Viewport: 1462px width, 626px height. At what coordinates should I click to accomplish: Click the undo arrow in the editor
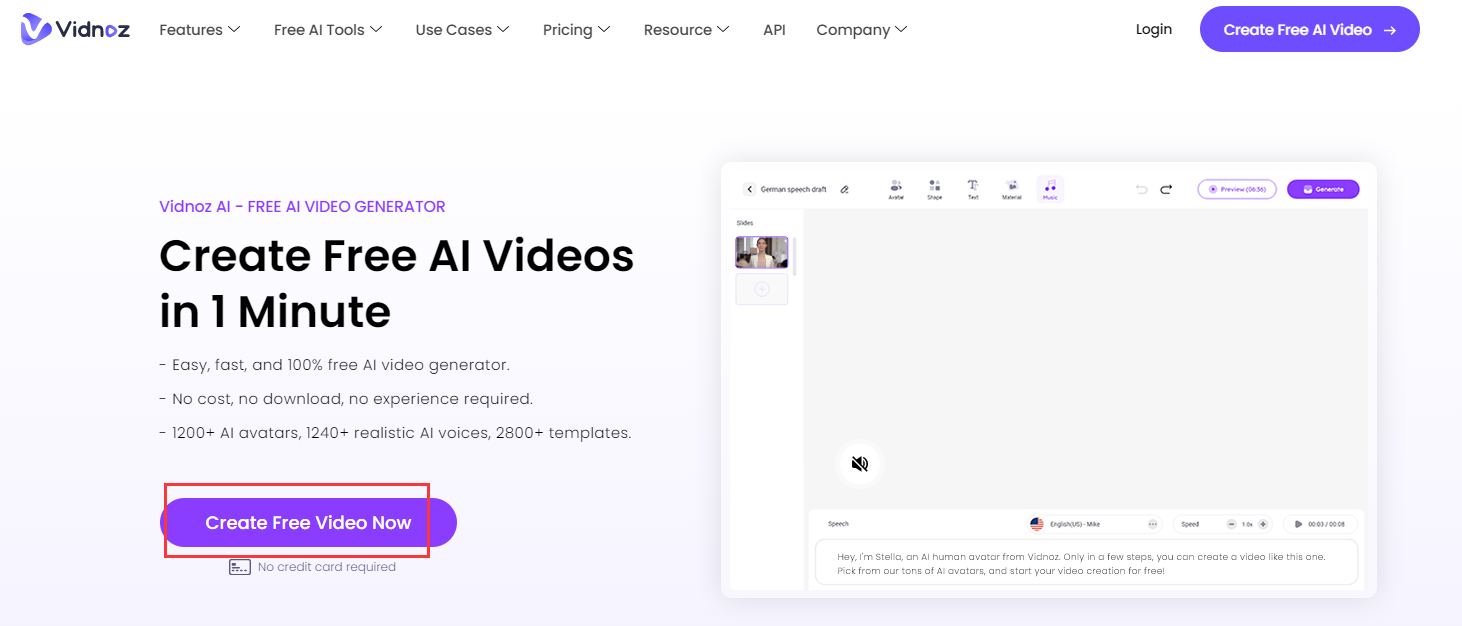[1142, 189]
